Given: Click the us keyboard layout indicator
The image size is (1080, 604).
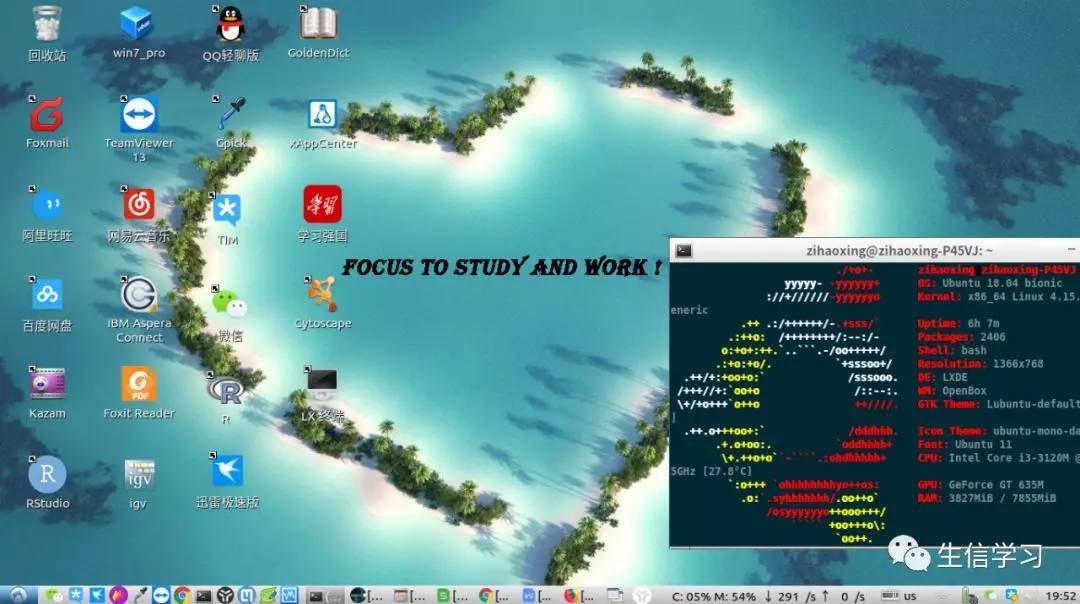Looking at the screenshot, I should (x=910, y=596).
